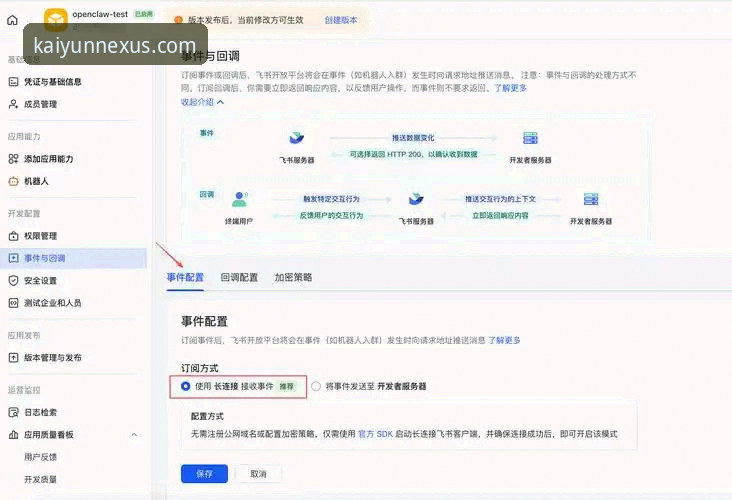
Task: Open 日志检索 menu item
Action: pyautogui.click(x=41, y=412)
